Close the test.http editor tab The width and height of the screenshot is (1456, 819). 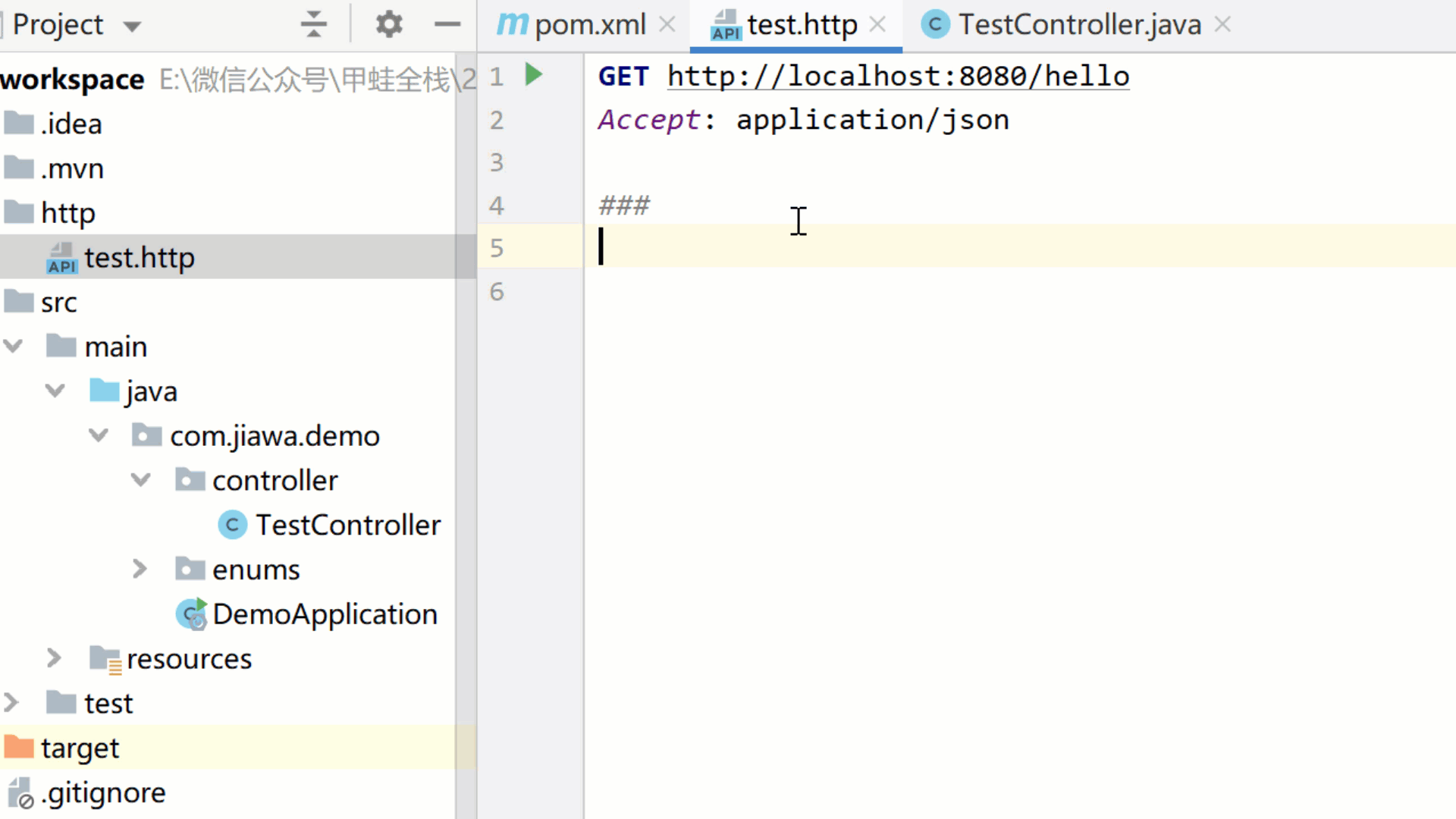click(877, 25)
